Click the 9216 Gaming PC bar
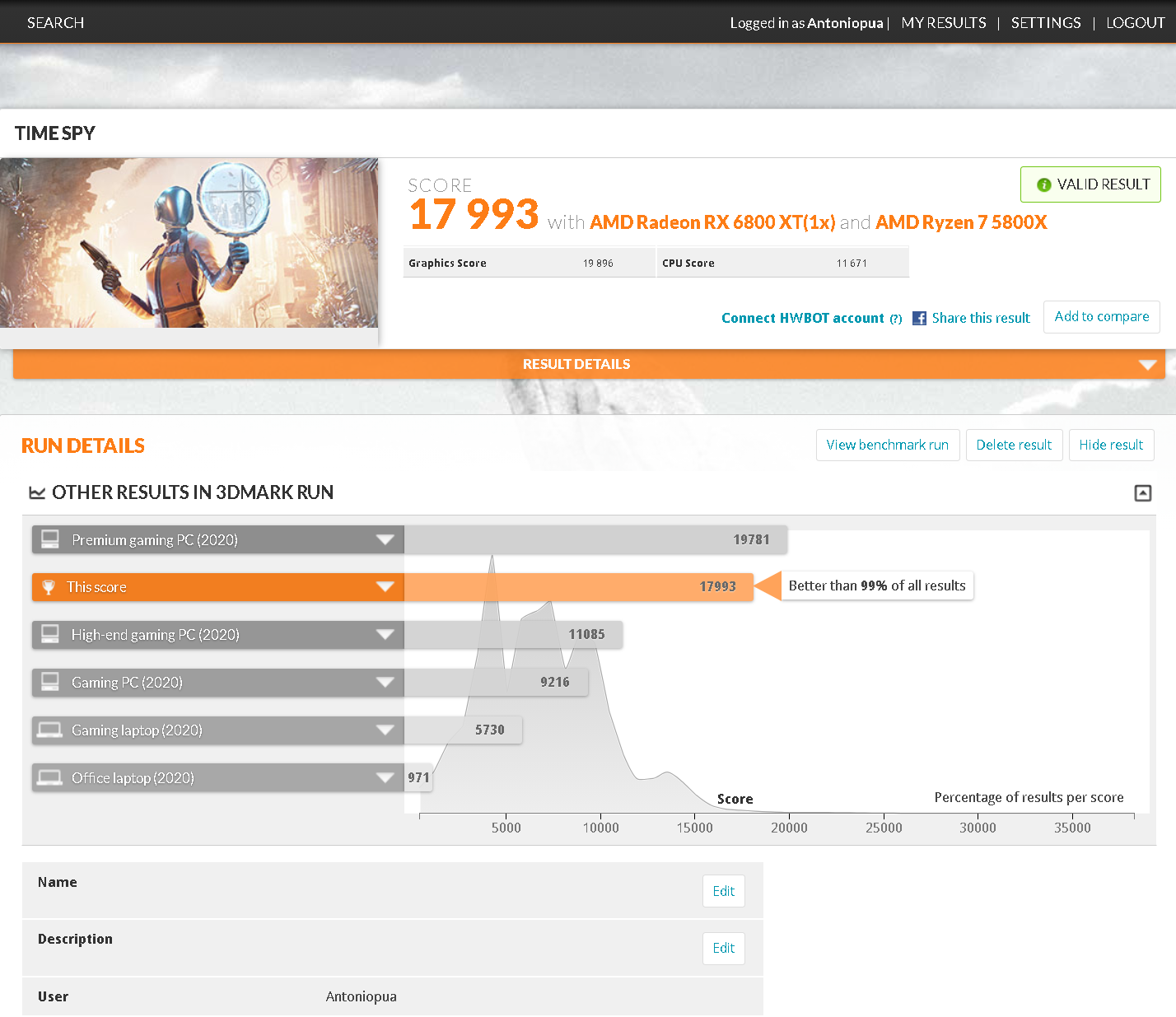Screen dimensions: 1176x1017 [x=496, y=683]
